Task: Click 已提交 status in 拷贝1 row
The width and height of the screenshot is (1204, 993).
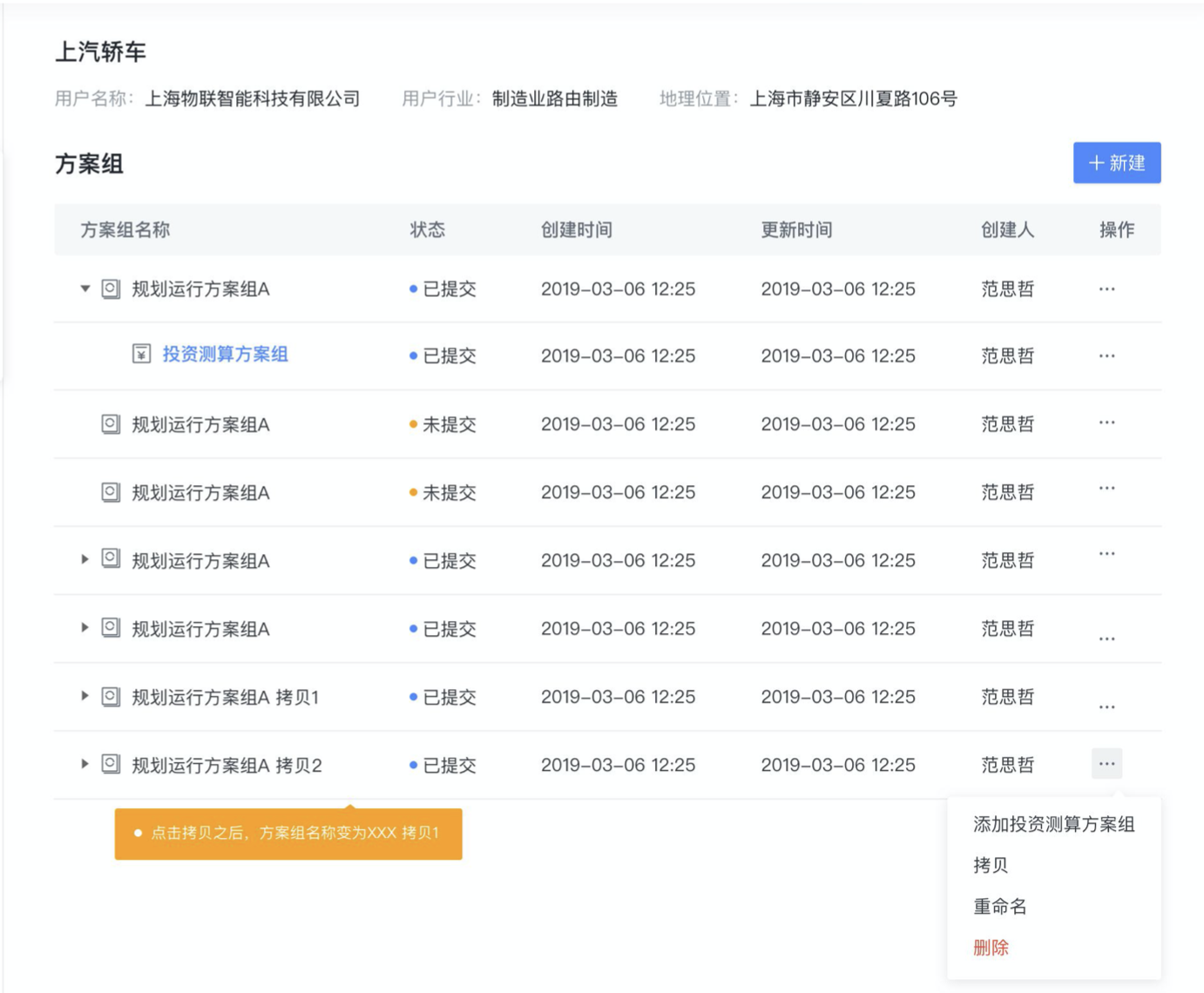Action: coord(443,697)
